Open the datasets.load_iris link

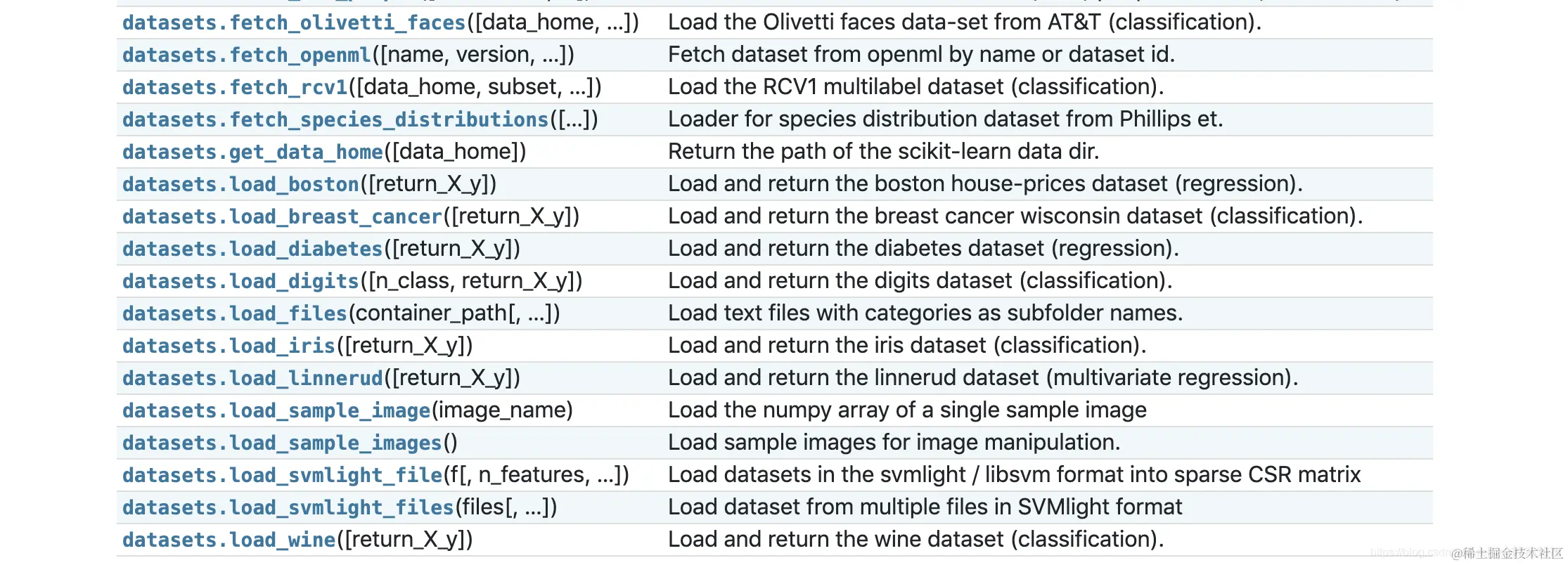point(229,346)
